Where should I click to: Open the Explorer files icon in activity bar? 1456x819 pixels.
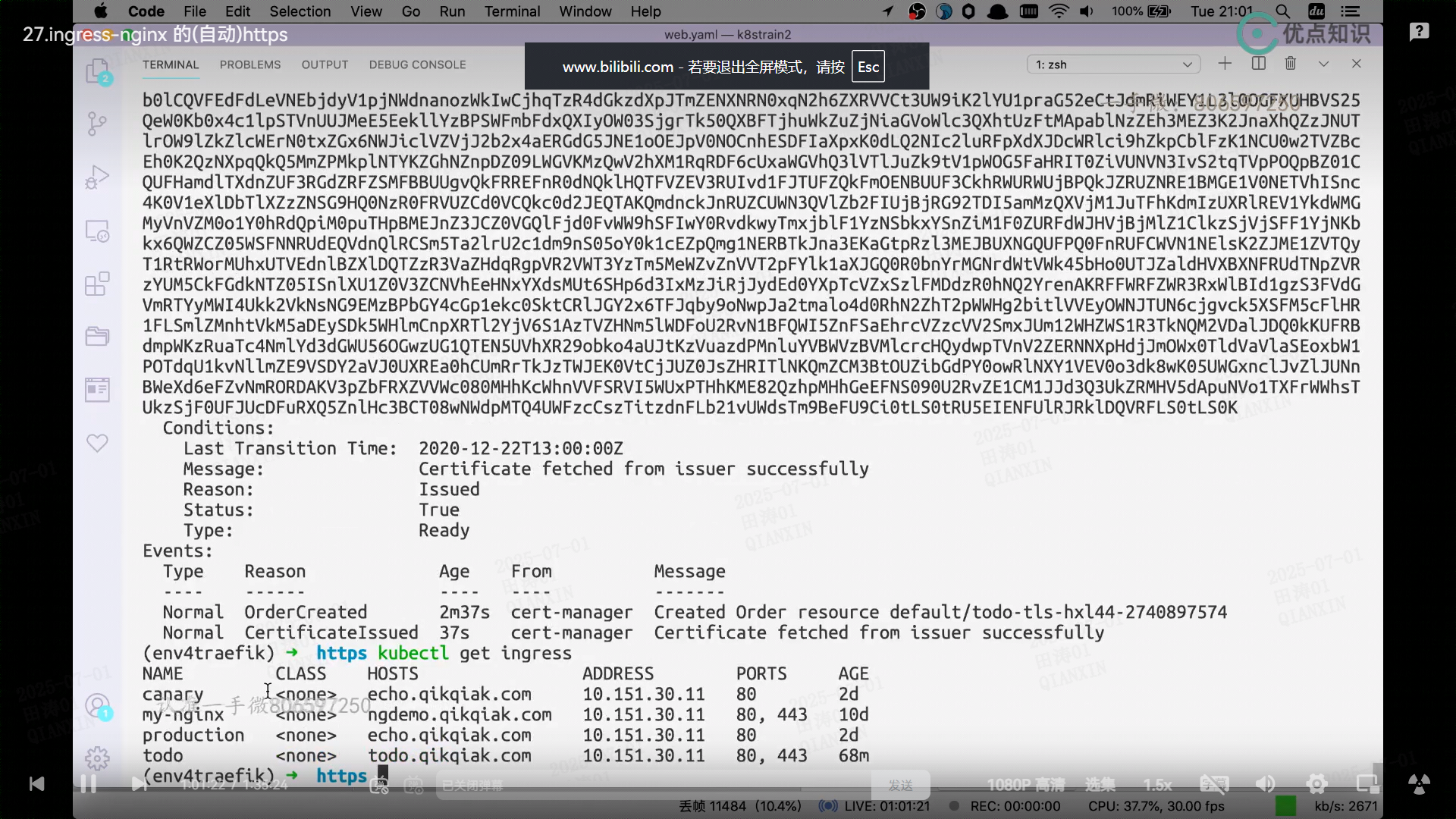tap(97, 71)
